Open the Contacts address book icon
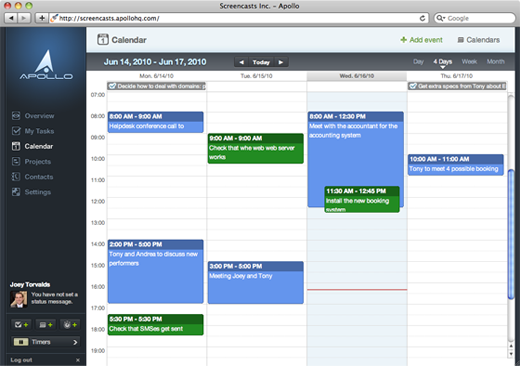The height and width of the screenshot is (366, 520). point(16,177)
